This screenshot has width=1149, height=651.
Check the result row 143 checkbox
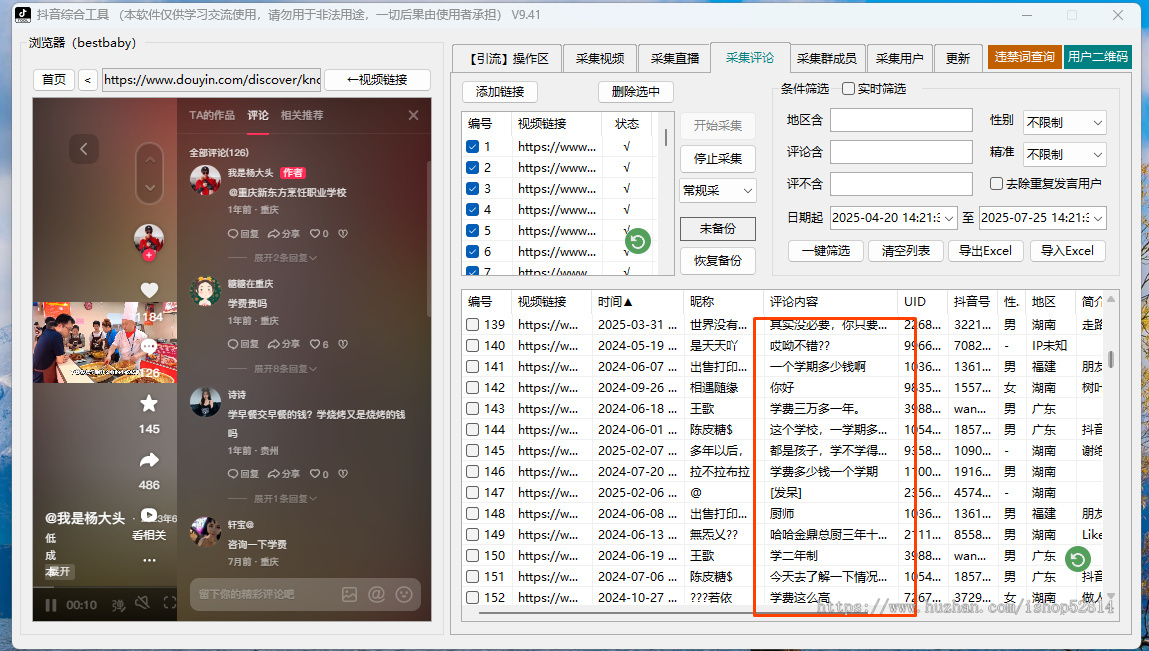click(473, 408)
